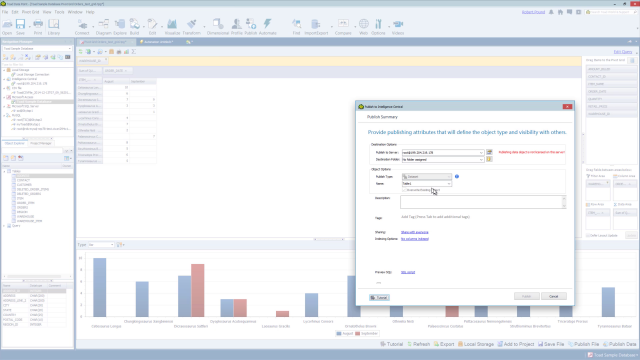640x360 pixels.
Task: Click the No columns indexed link
Action: coord(415,239)
